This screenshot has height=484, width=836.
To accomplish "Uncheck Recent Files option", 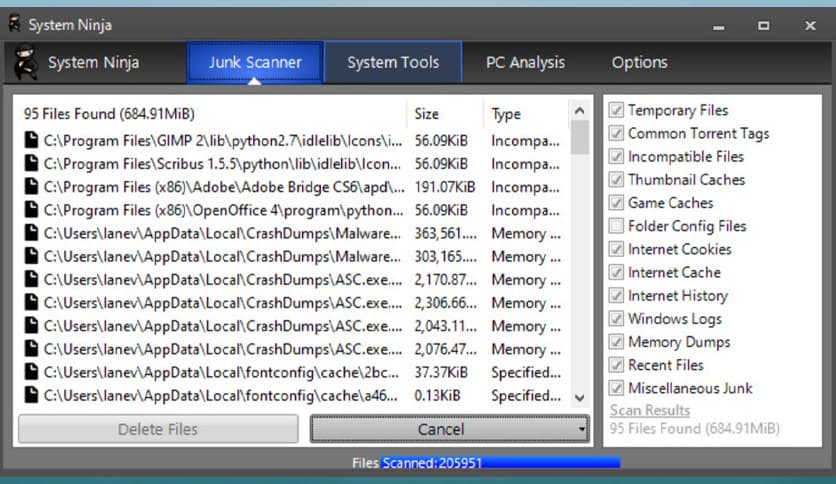I will coord(616,365).
